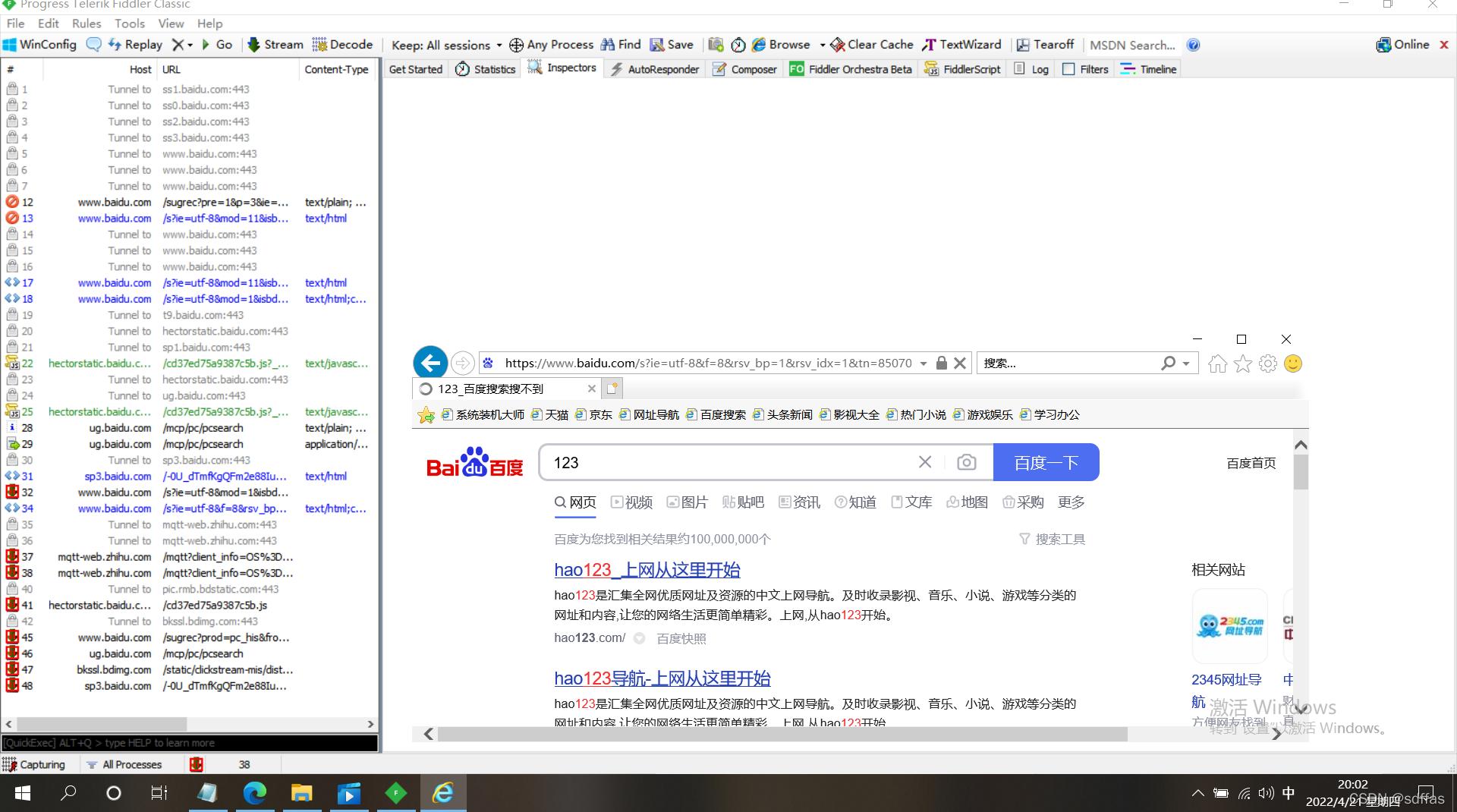
Task: Select session 22 hectorstatic javascript row
Action: coord(190,364)
